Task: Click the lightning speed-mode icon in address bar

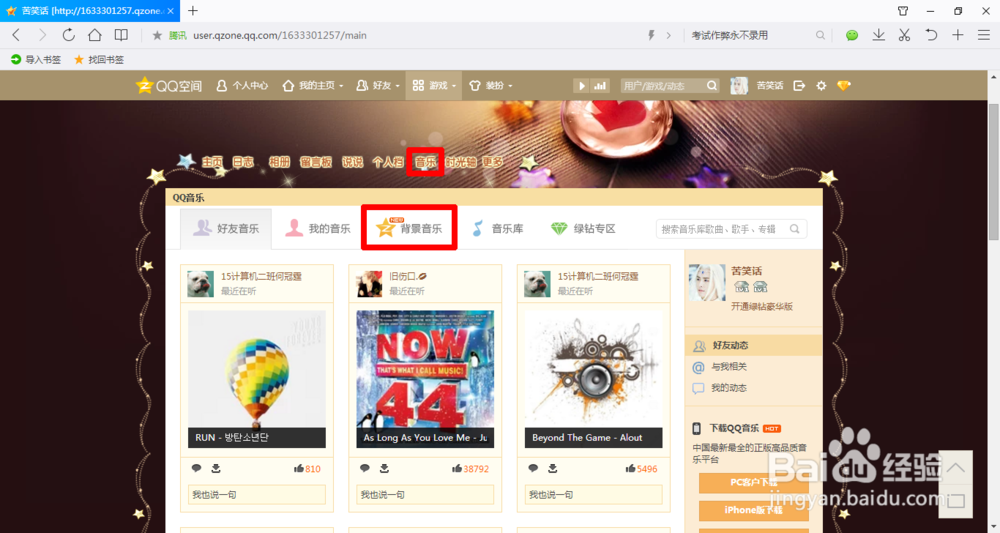Action: pyautogui.click(x=651, y=36)
